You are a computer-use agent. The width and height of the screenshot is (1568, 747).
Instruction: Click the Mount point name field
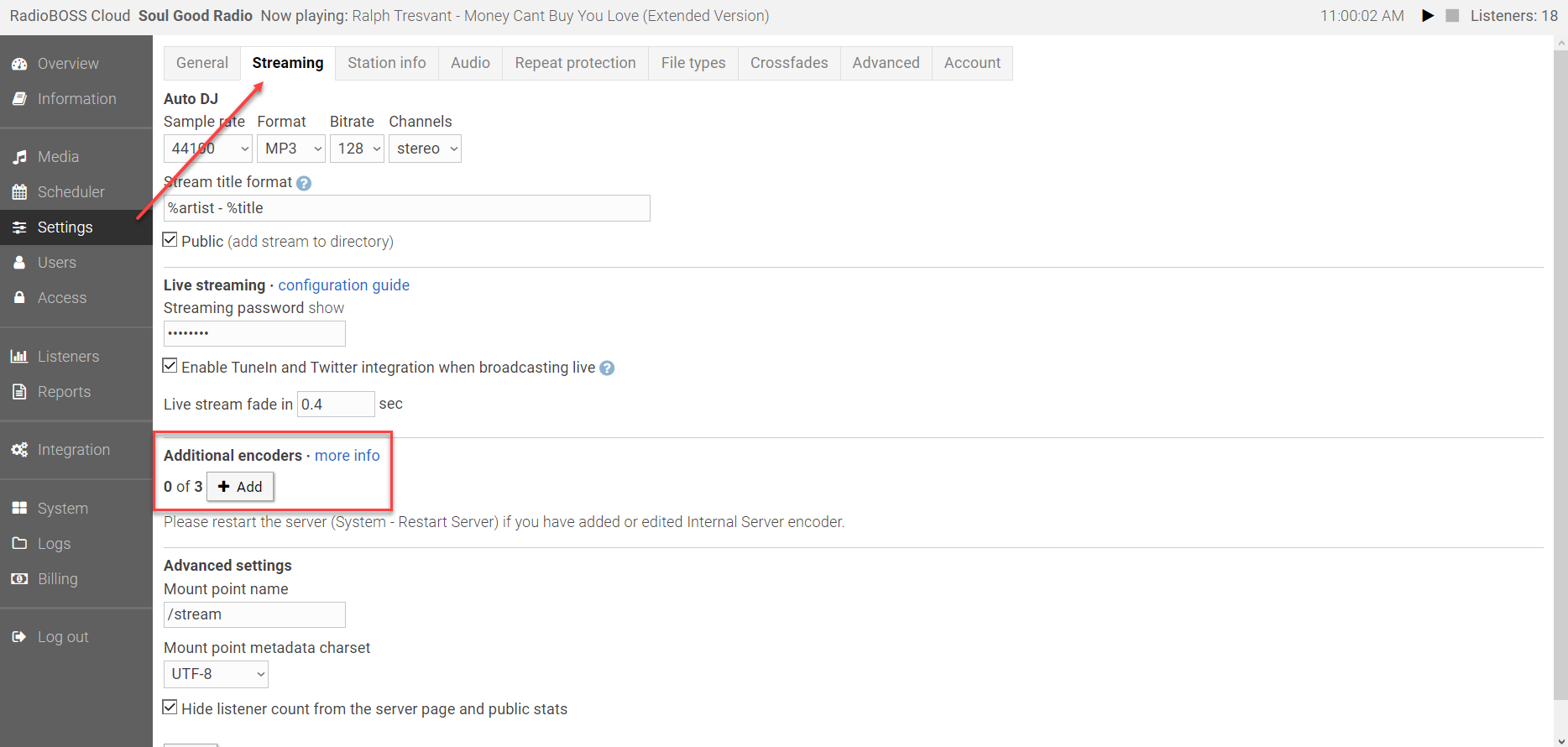tap(254, 614)
